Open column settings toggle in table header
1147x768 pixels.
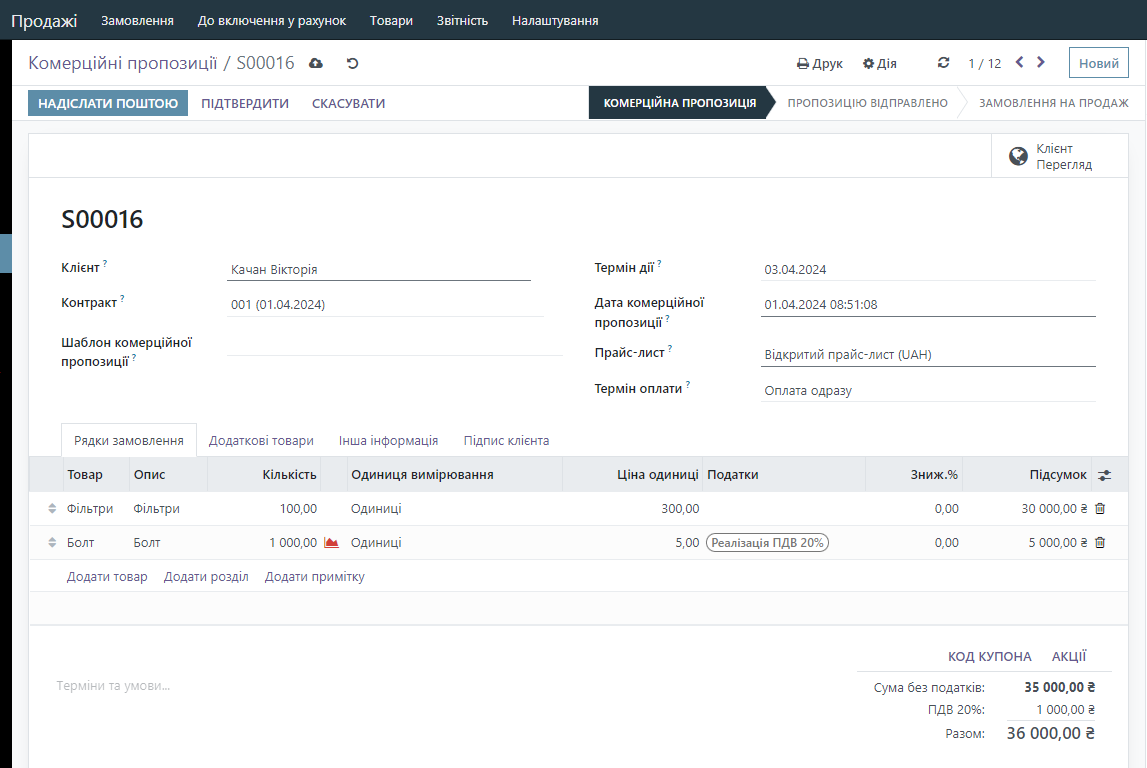point(1104,475)
